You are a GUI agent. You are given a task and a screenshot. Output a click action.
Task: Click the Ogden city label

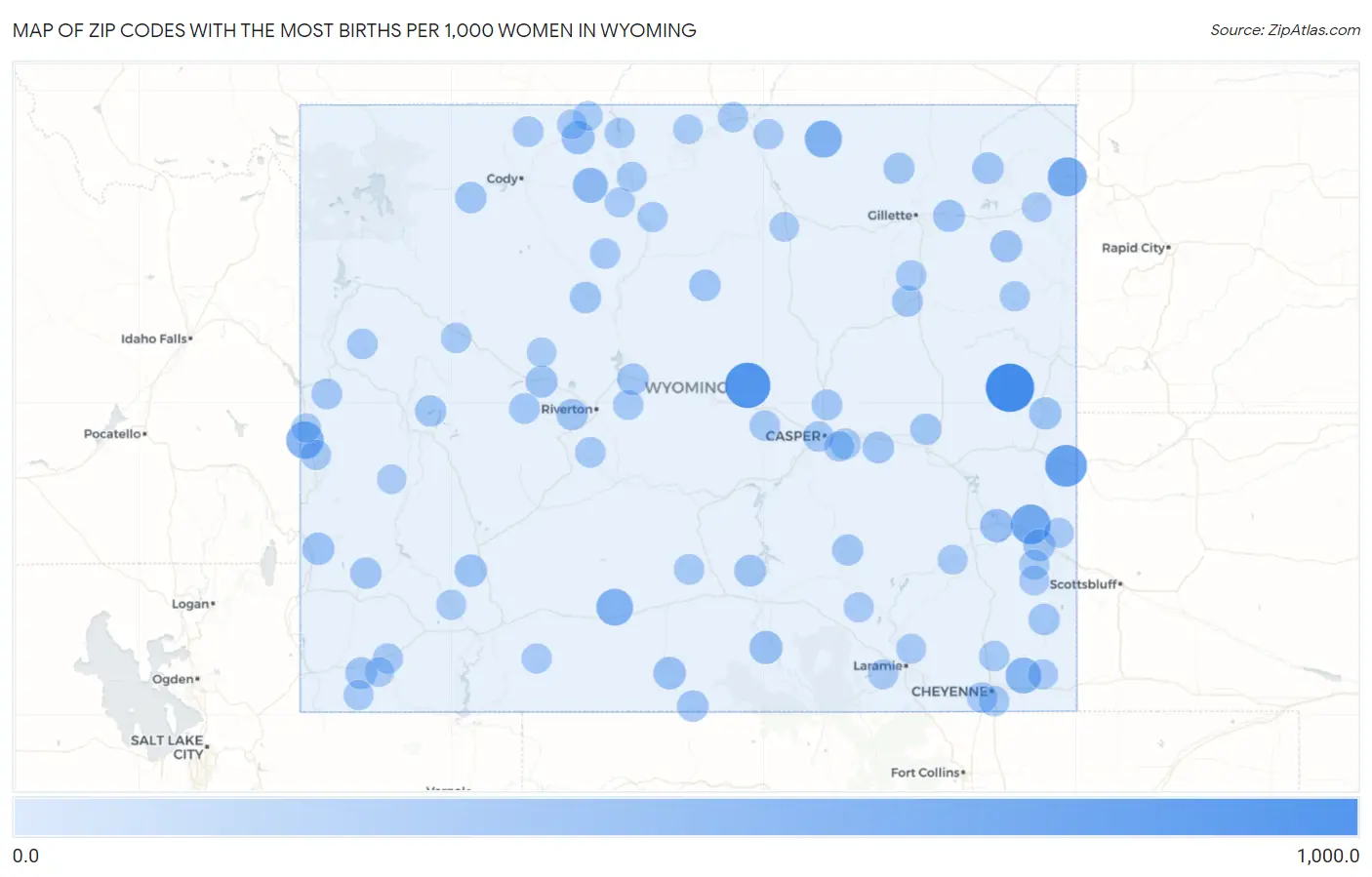pos(174,679)
